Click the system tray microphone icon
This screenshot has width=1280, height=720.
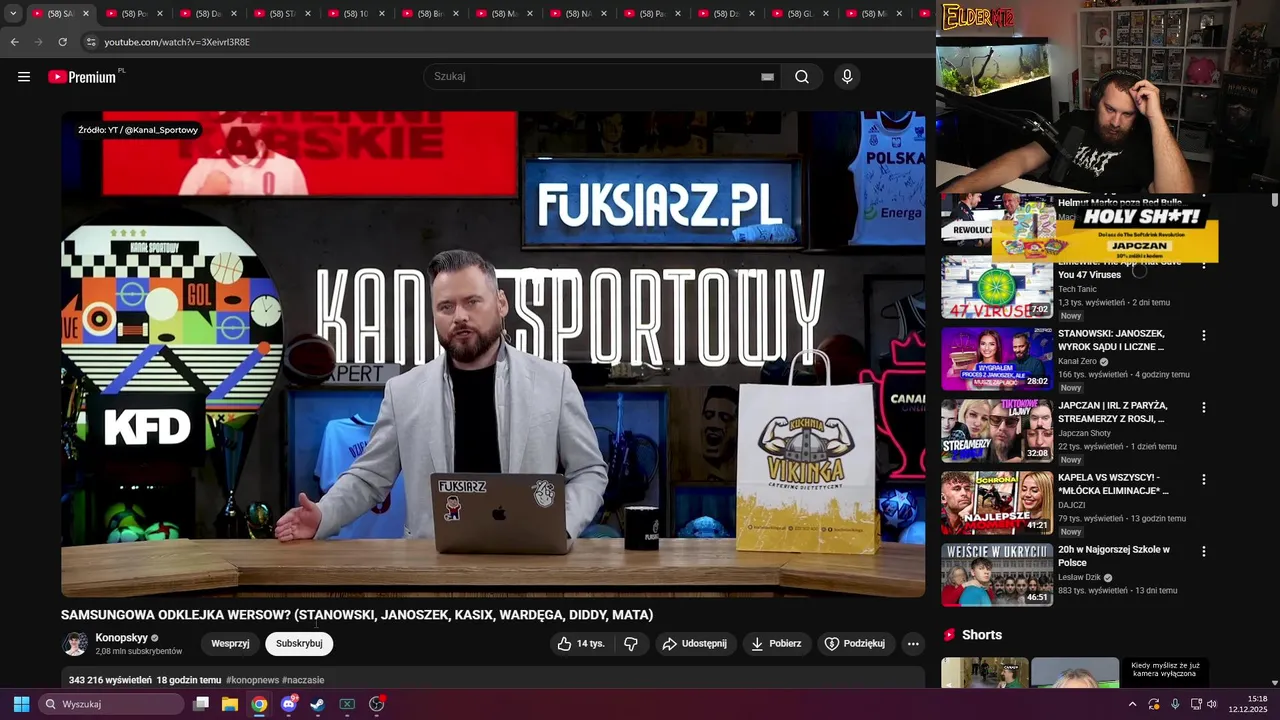pos(1175,704)
